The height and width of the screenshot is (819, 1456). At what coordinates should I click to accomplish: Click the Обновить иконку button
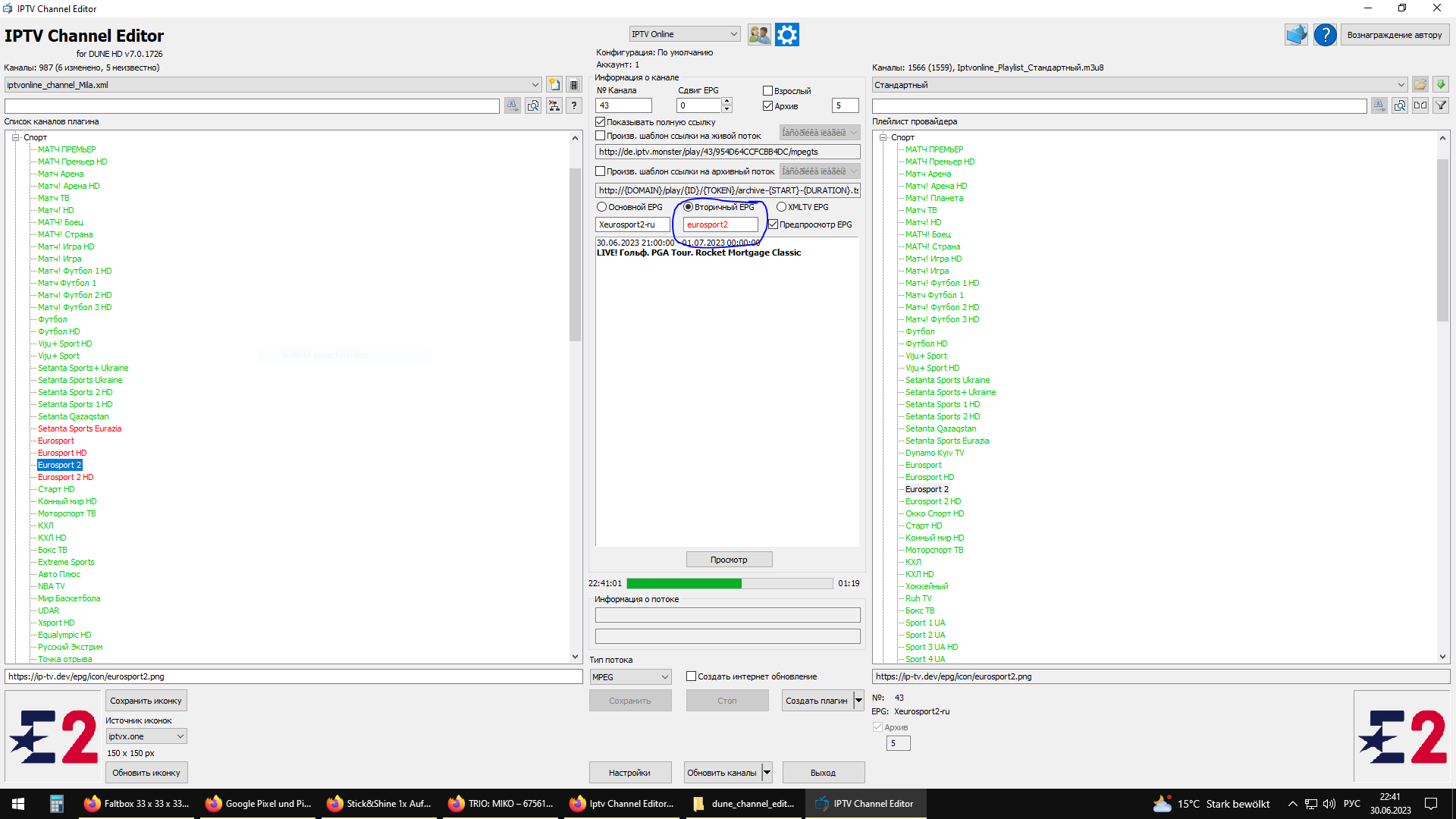[146, 773]
